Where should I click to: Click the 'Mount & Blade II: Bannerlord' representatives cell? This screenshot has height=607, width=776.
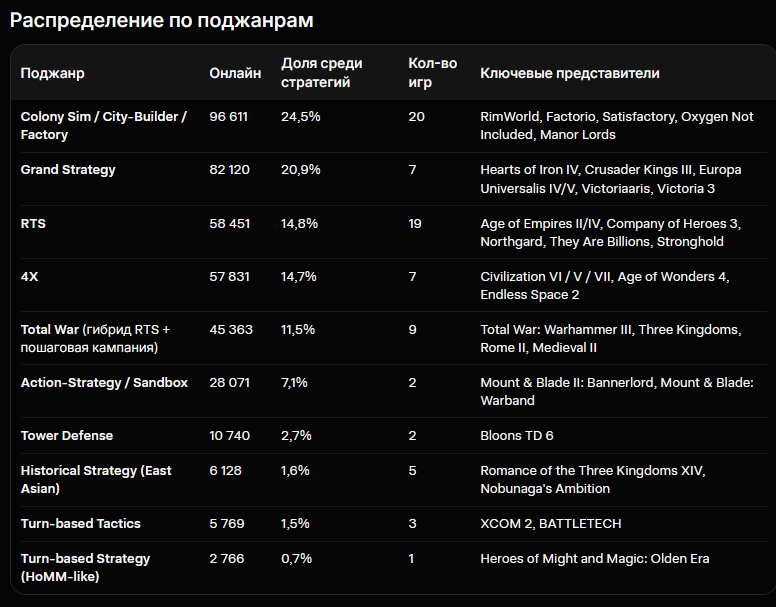(x=617, y=391)
